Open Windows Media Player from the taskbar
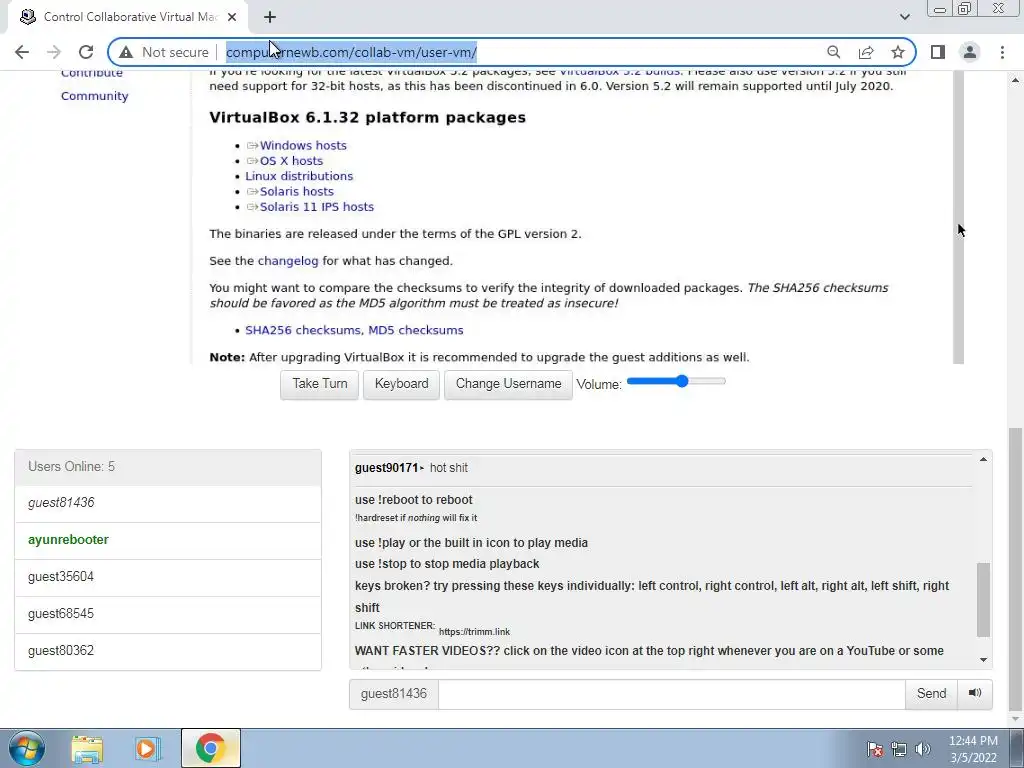Screen dimensions: 1024x768 coord(148,749)
